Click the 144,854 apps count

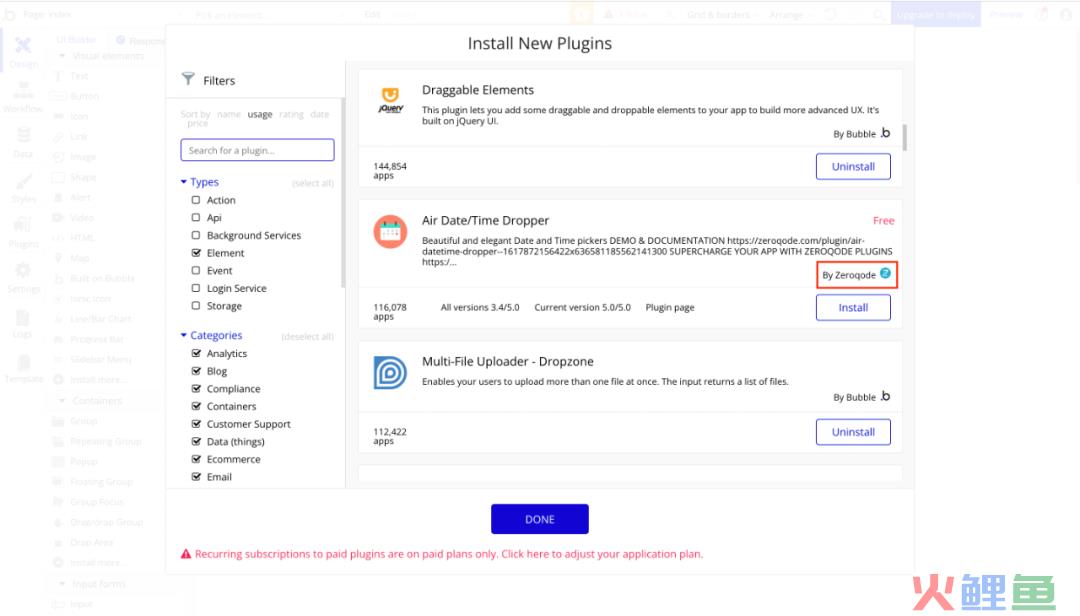click(390, 171)
